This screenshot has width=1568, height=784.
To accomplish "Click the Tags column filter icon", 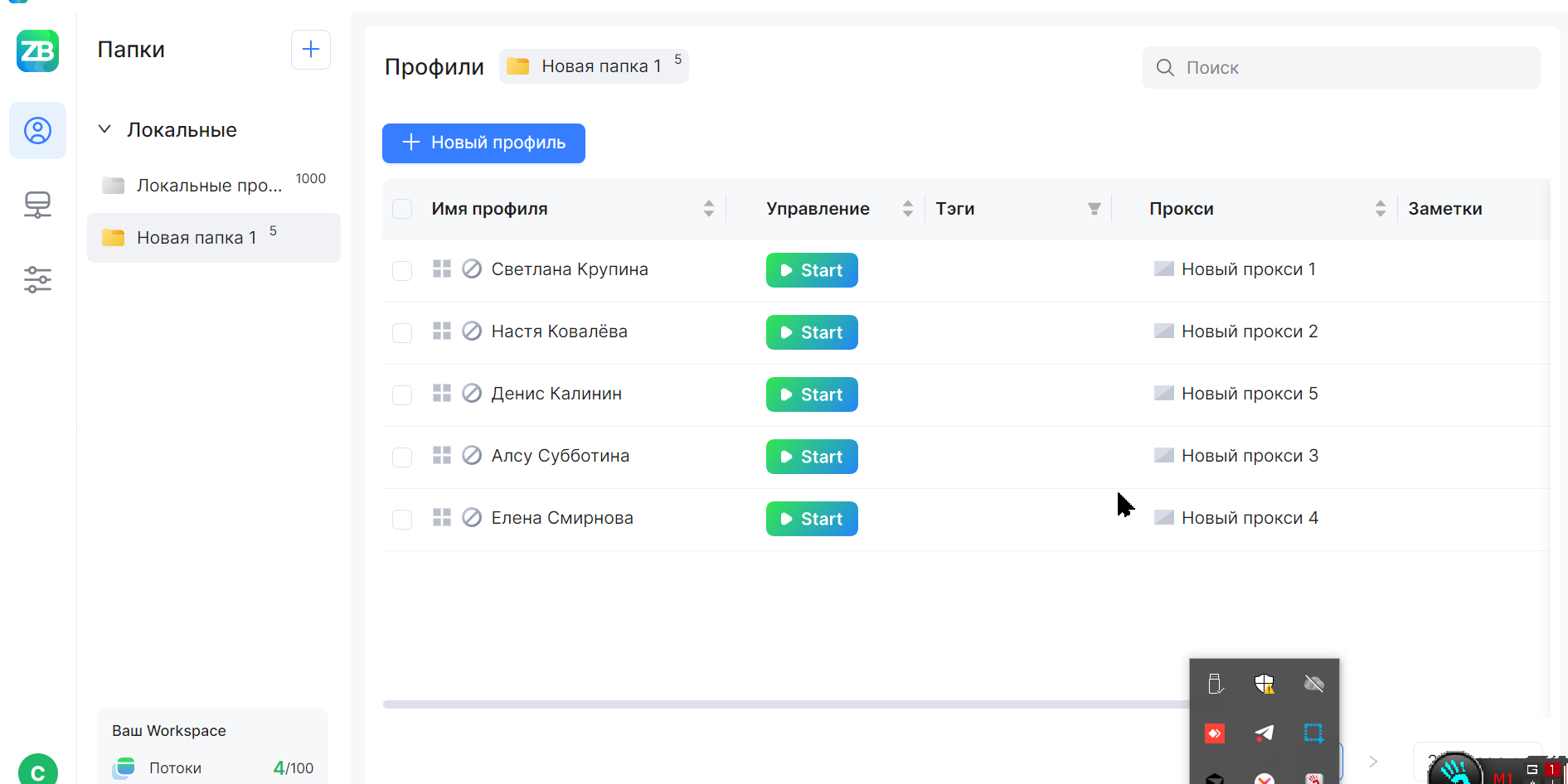I will [x=1095, y=209].
